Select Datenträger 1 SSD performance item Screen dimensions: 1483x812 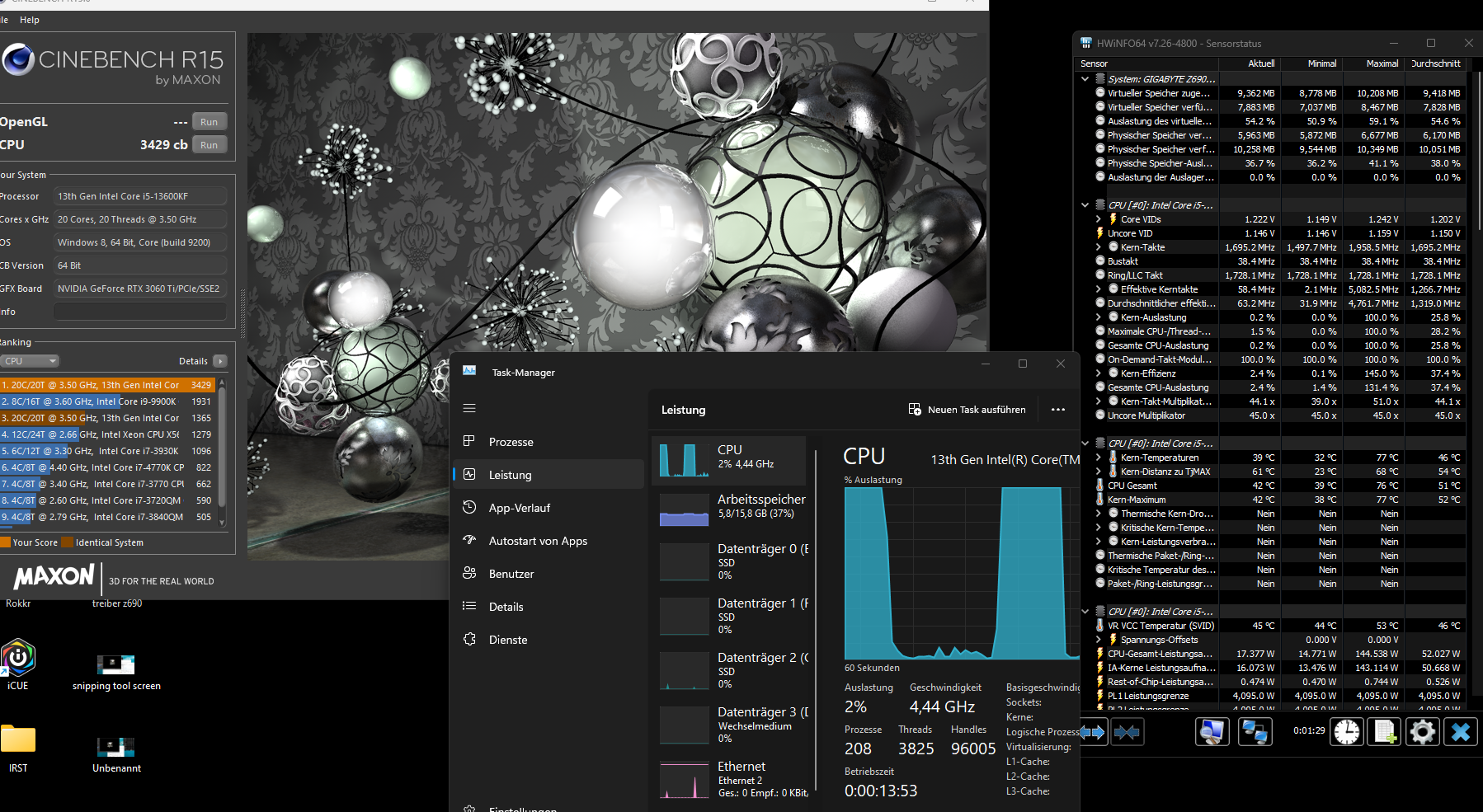729,616
